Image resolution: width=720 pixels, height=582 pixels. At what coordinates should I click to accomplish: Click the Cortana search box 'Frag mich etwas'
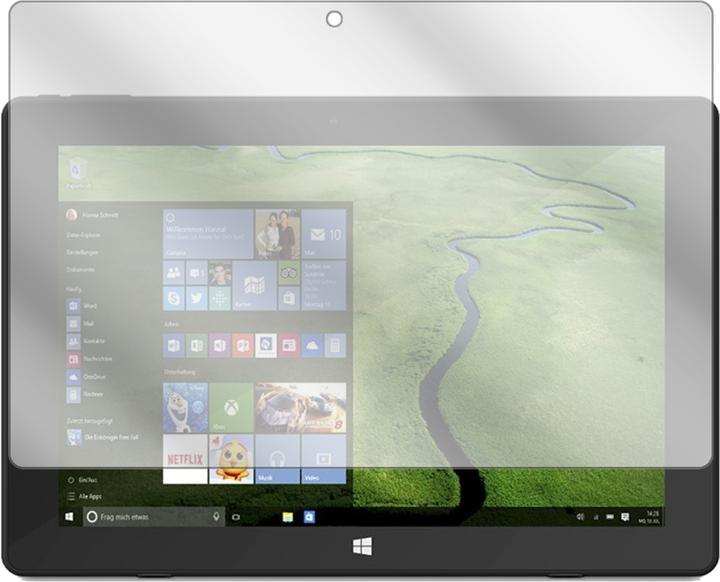pos(154,517)
